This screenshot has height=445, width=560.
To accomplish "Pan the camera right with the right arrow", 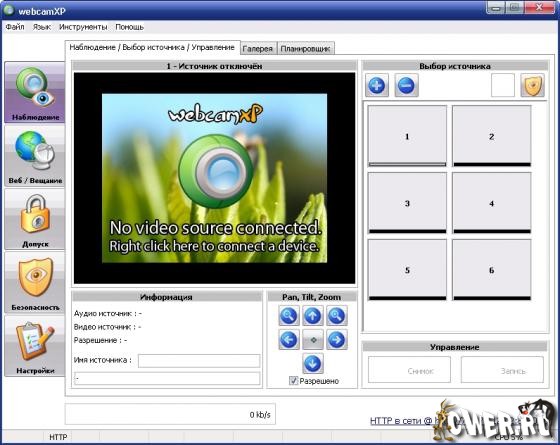I will [x=337, y=340].
